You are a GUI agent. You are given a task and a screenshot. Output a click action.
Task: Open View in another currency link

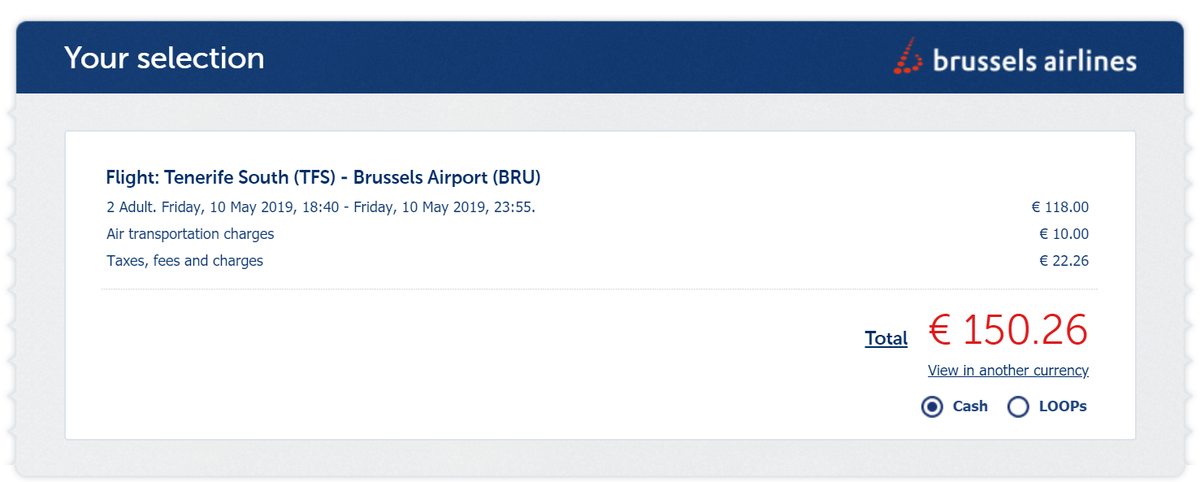[x=1008, y=370]
